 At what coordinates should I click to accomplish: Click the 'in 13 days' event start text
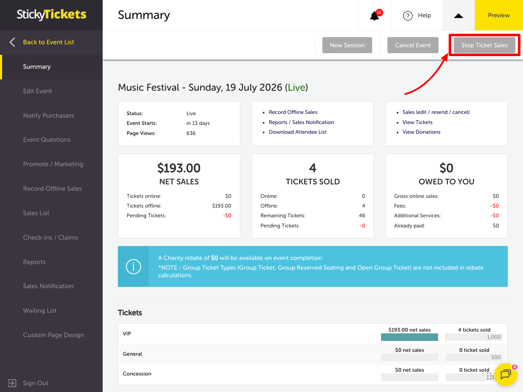[x=198, y=123]
